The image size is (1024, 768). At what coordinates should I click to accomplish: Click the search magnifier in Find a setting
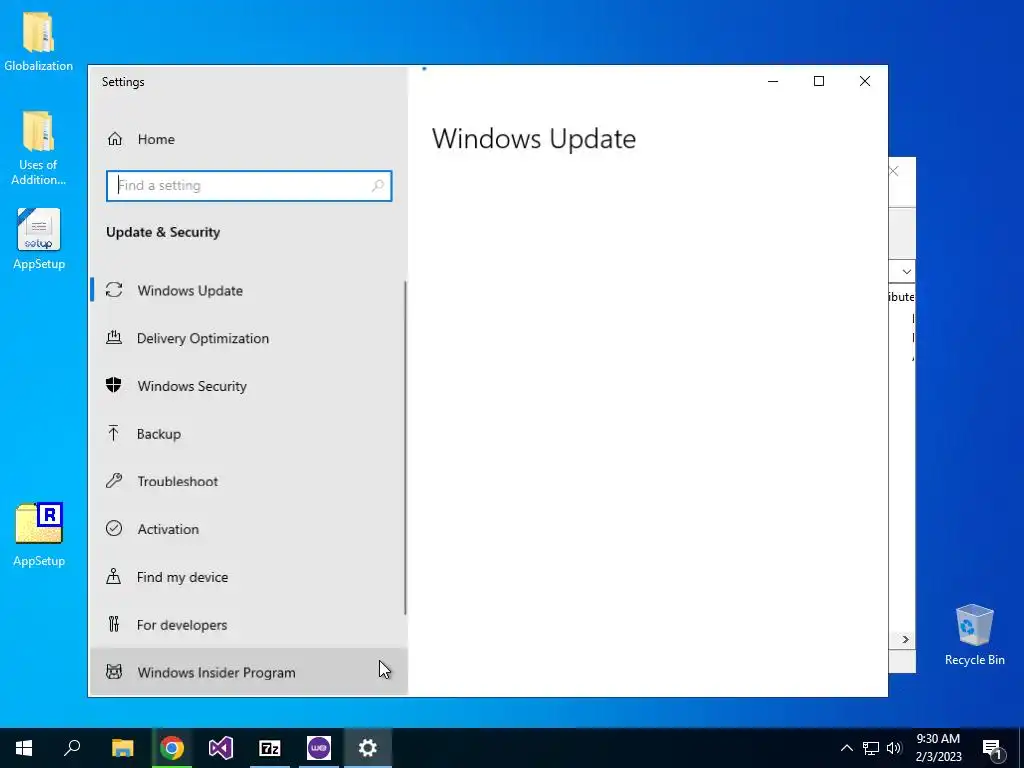click(377, 186)
